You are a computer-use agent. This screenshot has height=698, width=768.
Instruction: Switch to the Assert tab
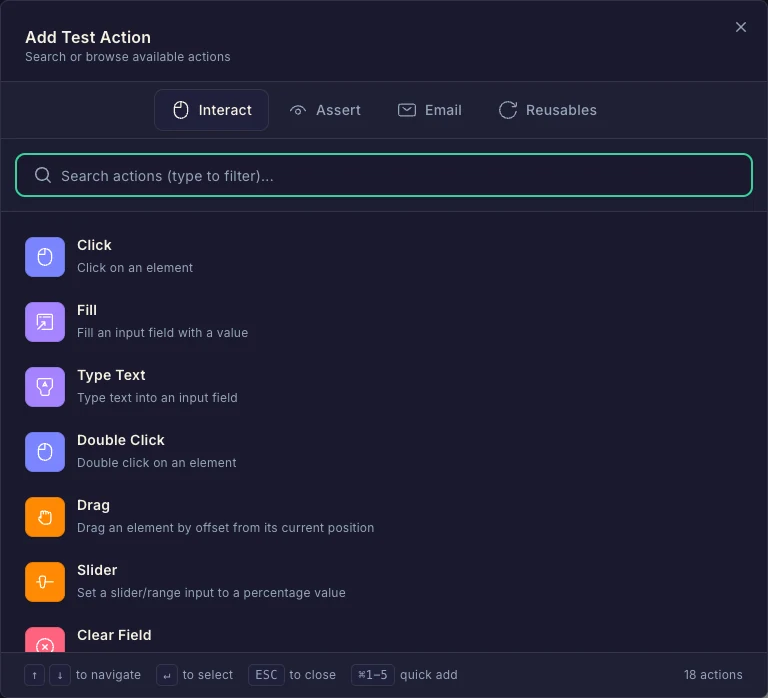pos(325,110)
